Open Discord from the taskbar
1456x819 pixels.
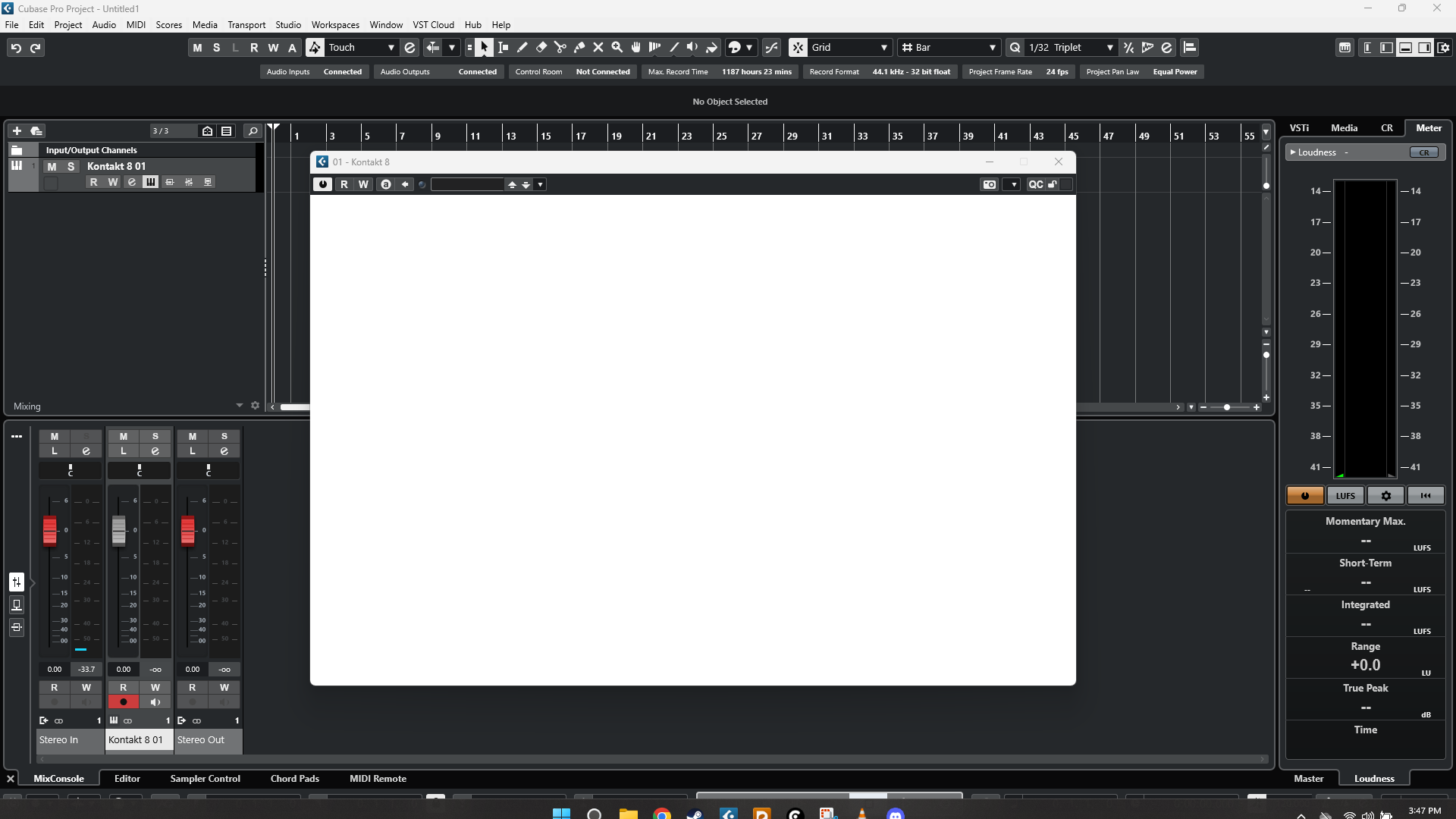click(895, 814)
